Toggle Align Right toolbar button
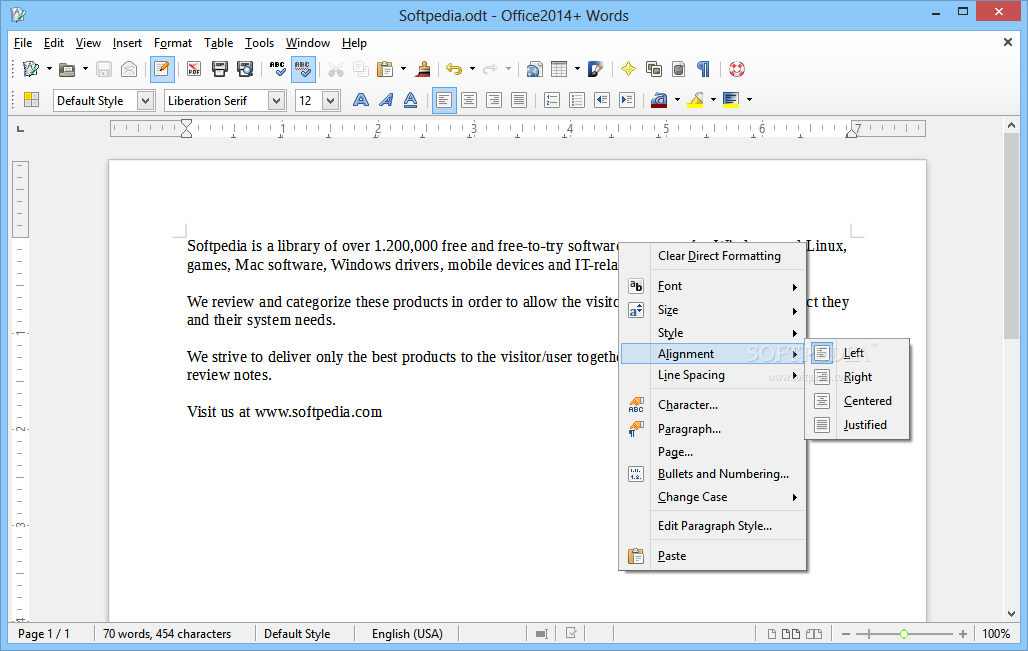Image resolution: width=1028 pixels, height=651 pixels. pyautogui.click(x=494, y=100)
